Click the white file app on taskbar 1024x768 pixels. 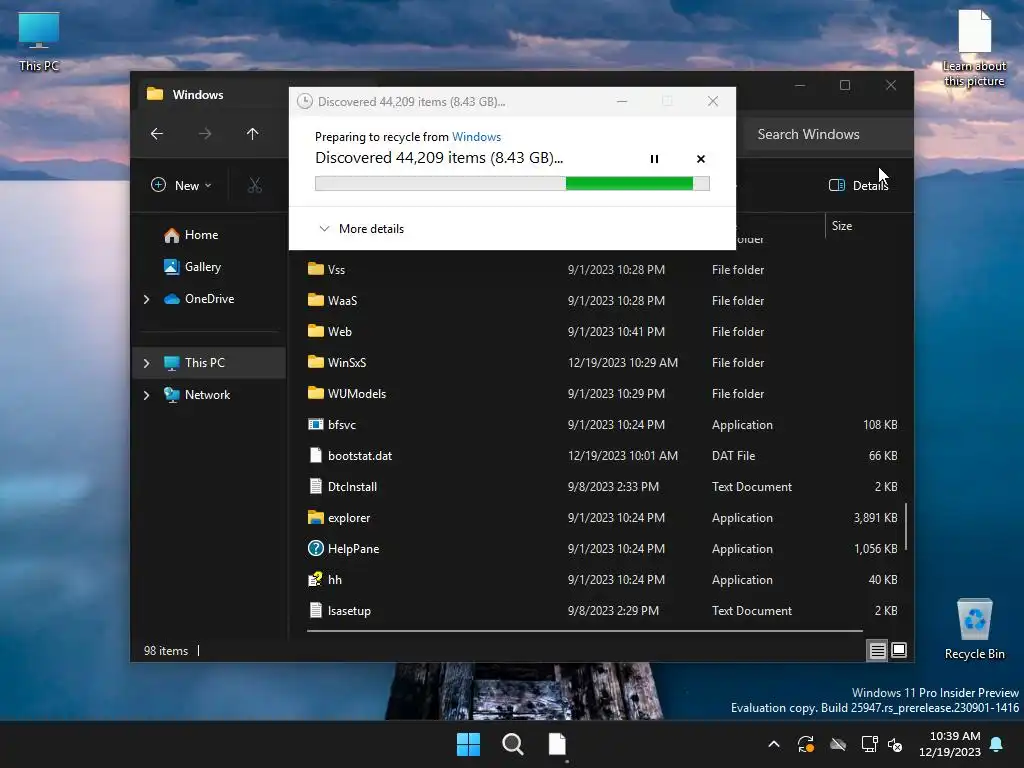[x=557, y=744]
